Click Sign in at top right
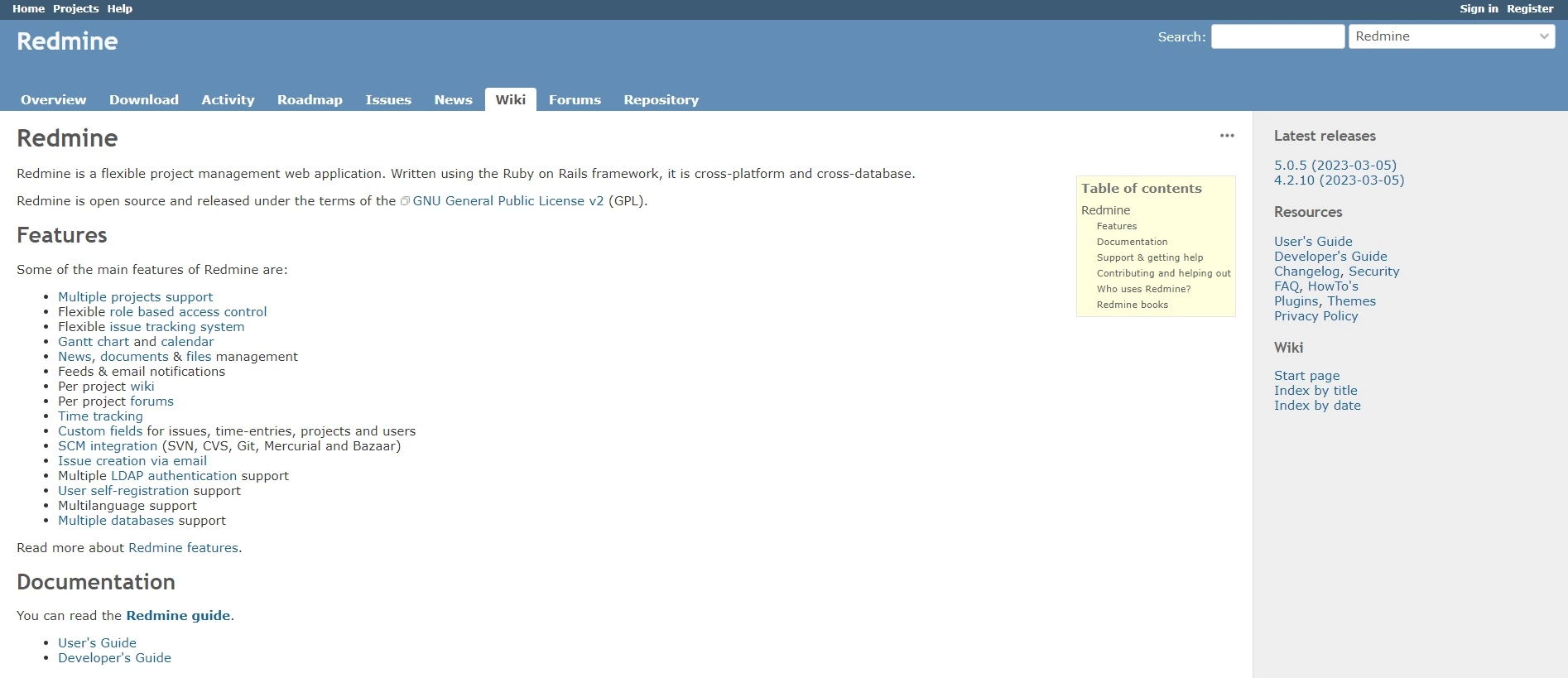The height and width of the screenshot is (678, 1568). [x=1479, y=8]
